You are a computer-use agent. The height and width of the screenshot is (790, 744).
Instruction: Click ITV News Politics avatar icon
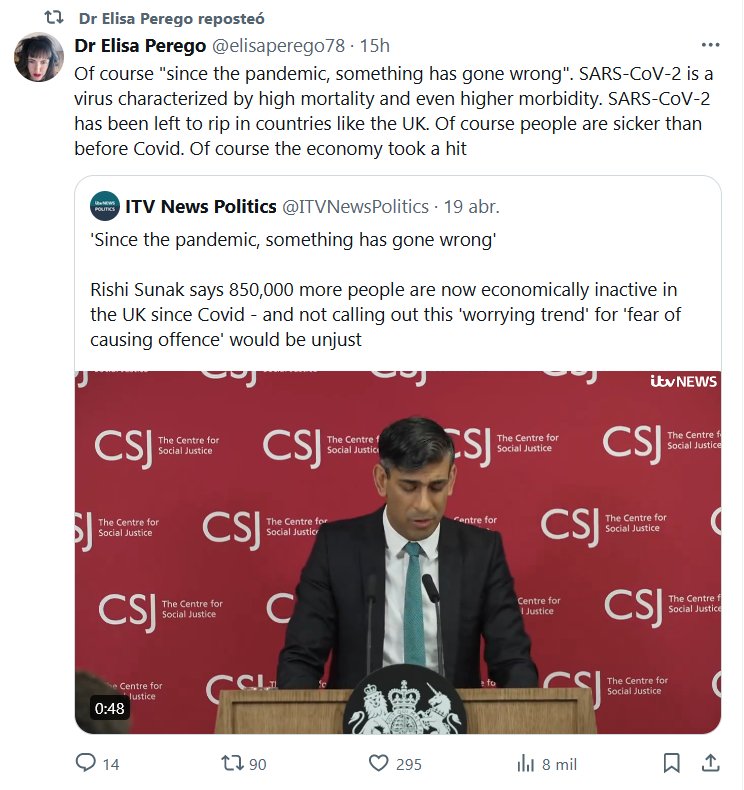coord(104,206)
